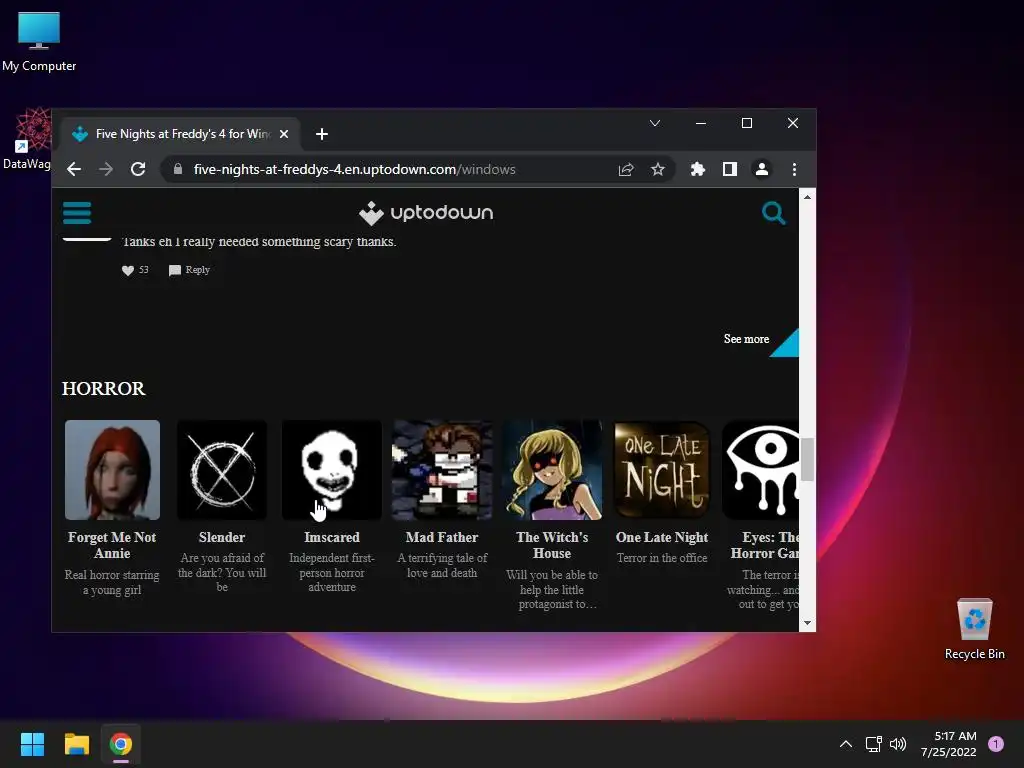The width and height of the screenshot is (1024, 768).
Task: Close the Five Nights at Freddy's tab
Action: point(284,134)
